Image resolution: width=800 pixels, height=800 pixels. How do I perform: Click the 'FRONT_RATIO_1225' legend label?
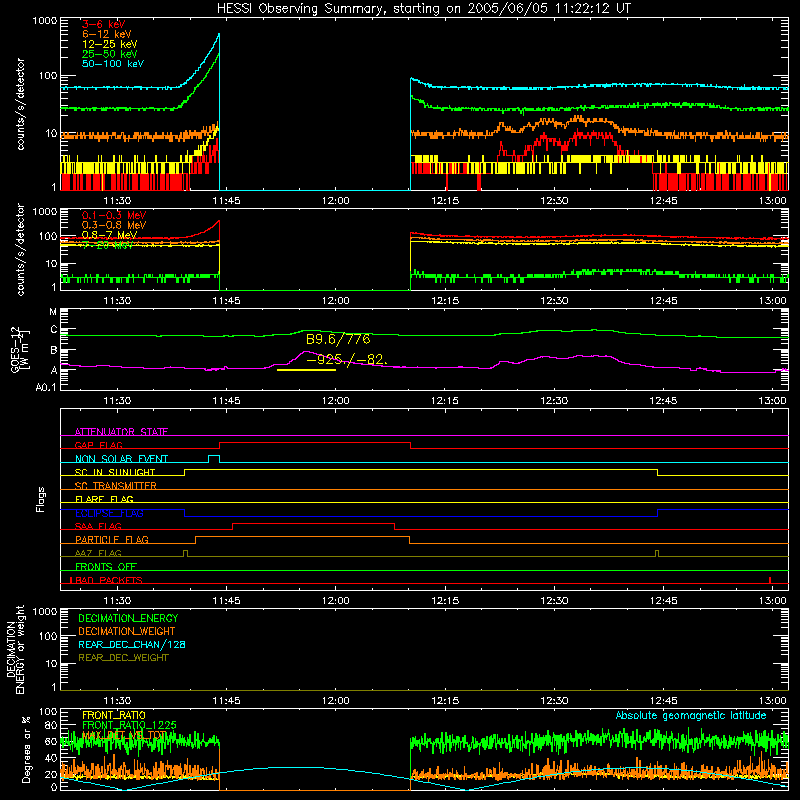pos(129,725)
